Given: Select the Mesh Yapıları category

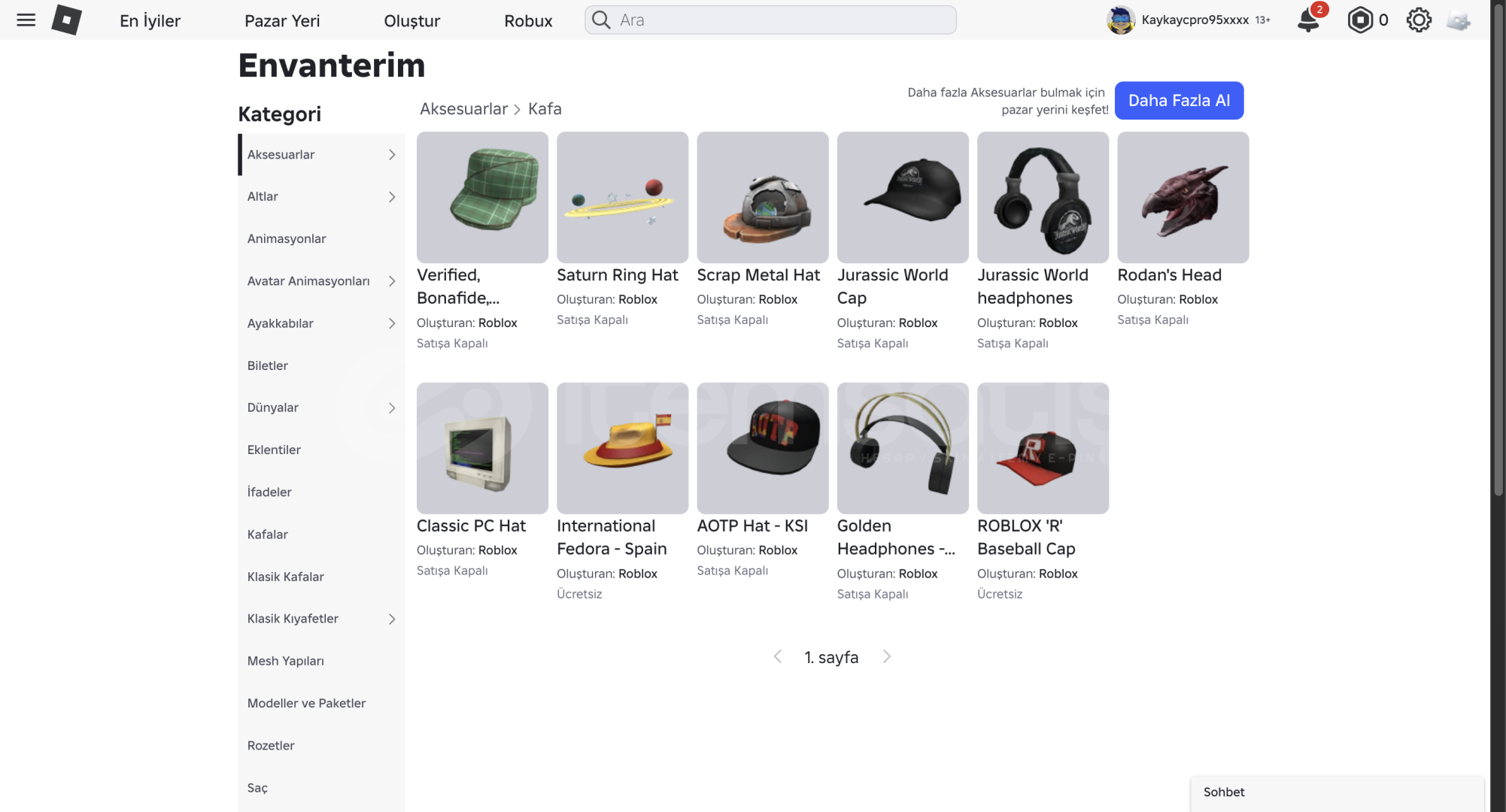Looking at the screenshot, I should tap(321, 661).
